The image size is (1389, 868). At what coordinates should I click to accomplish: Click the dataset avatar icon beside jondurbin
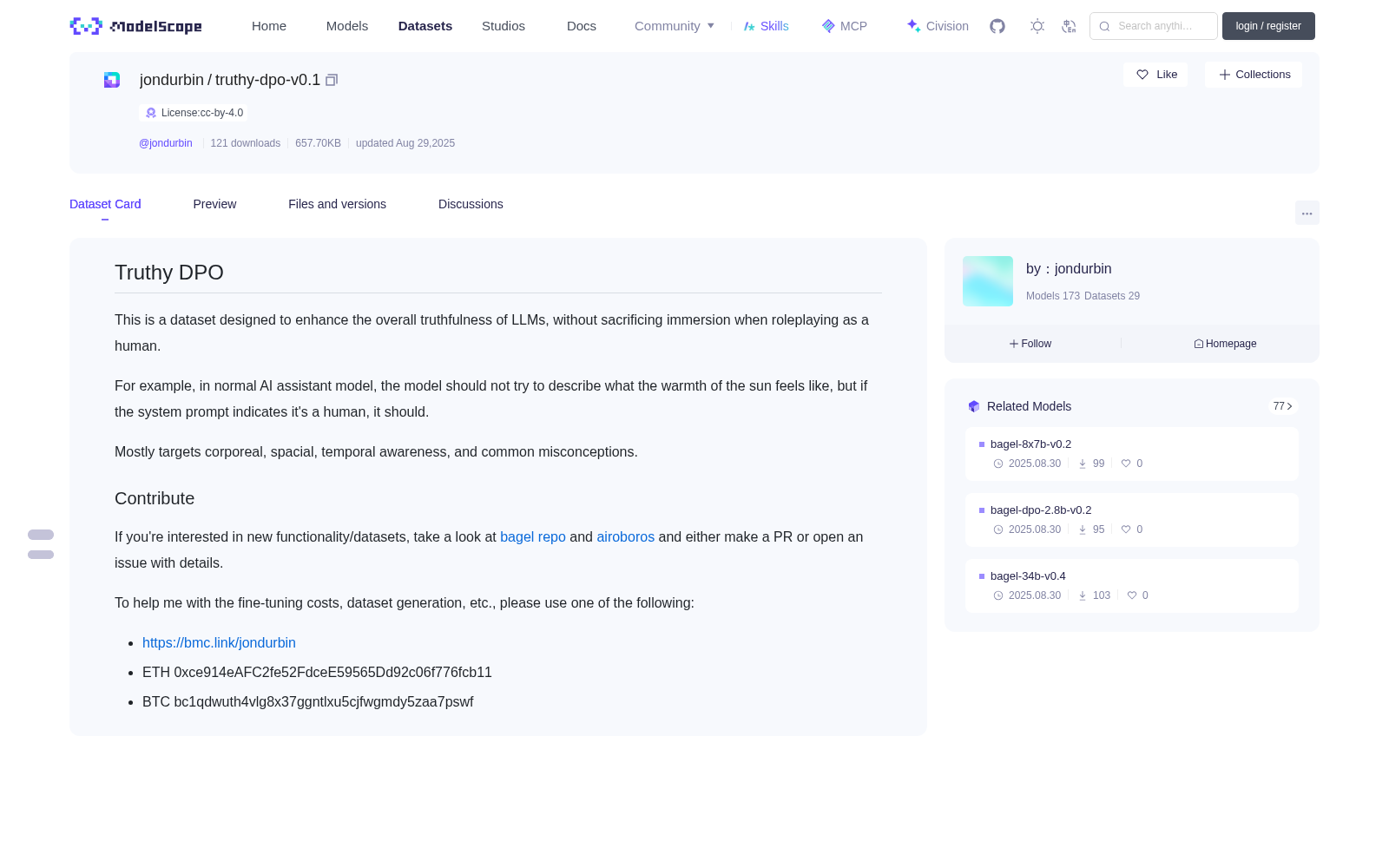[x=112, y=80]
